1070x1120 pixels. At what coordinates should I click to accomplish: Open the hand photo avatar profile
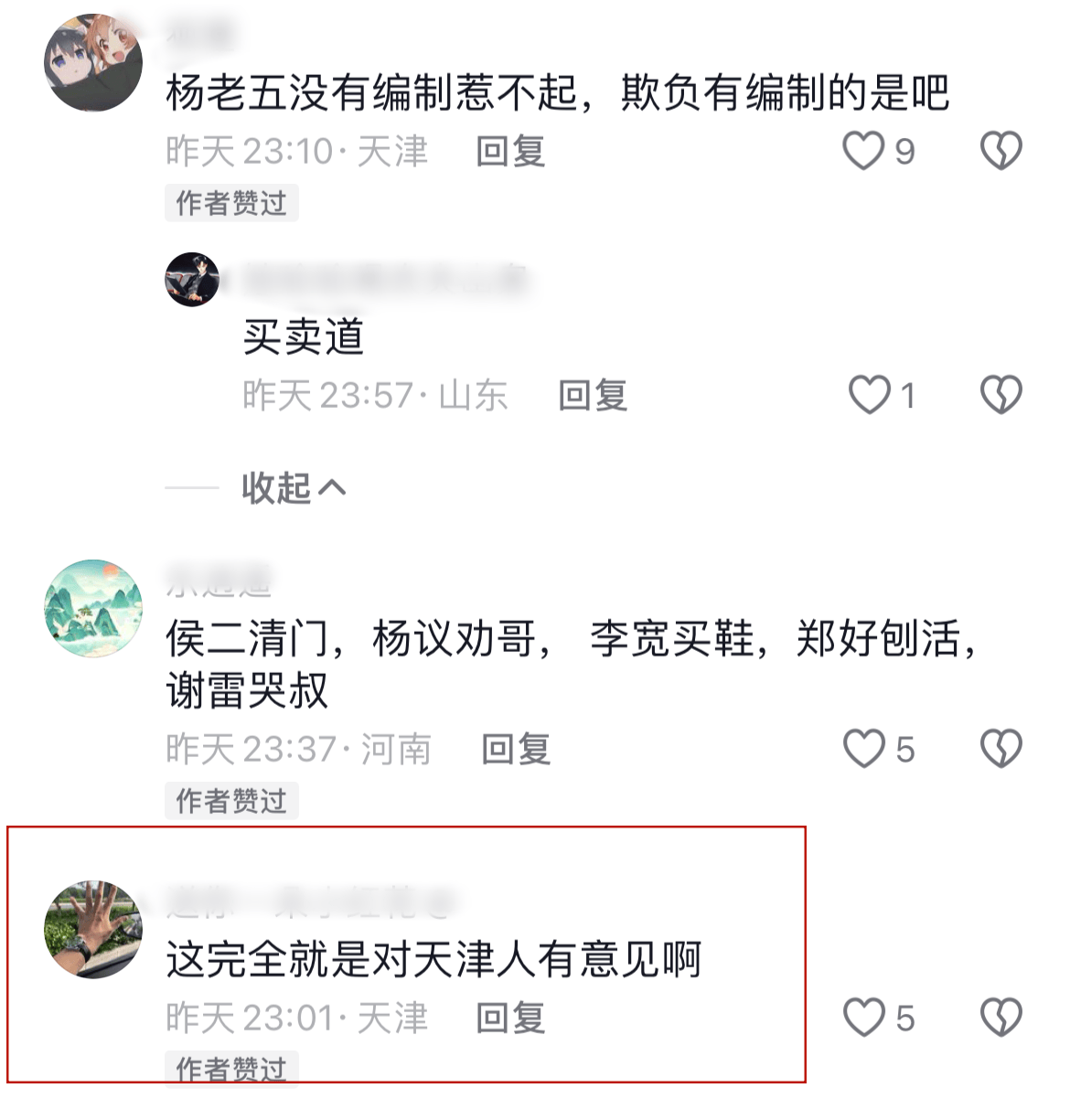[93, 929]
